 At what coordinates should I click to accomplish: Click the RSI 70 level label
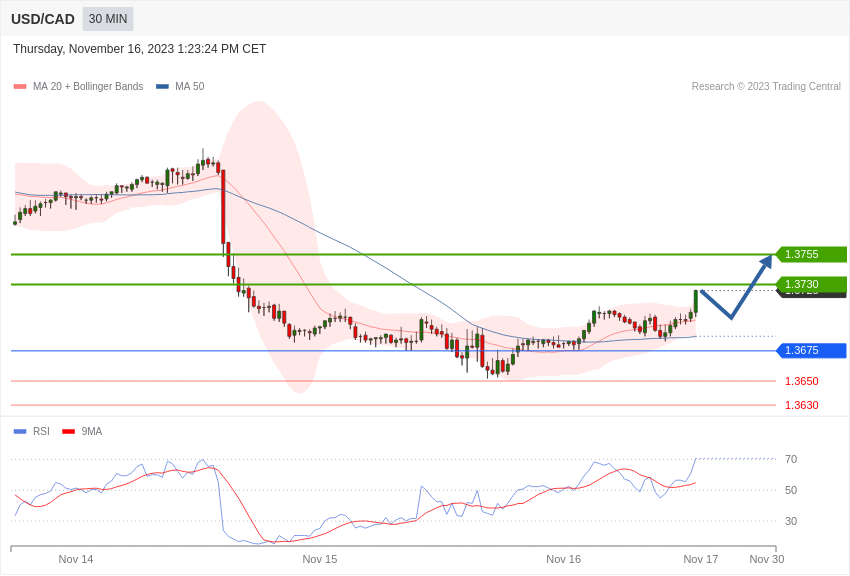[791, 459]
